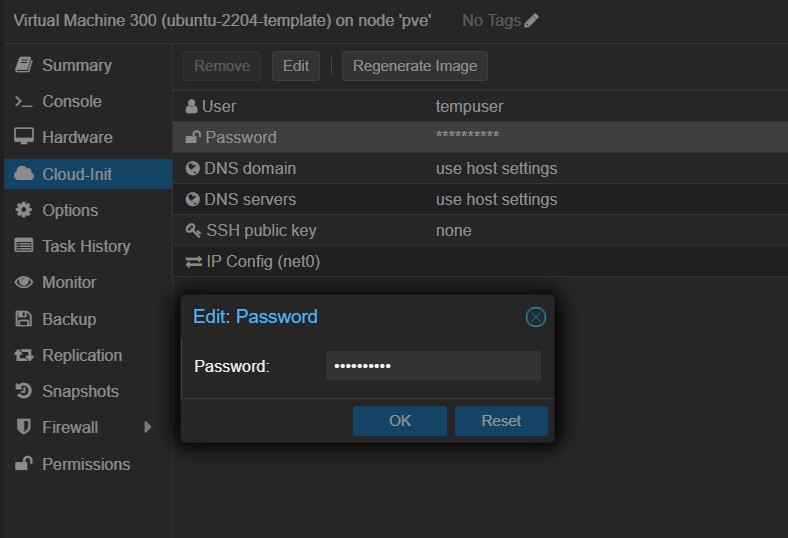Open the Backup floppy disk icon
Image resolution: width=788 pixels, height=538 pixels.
pyautogui.click(x=24, y=319)
